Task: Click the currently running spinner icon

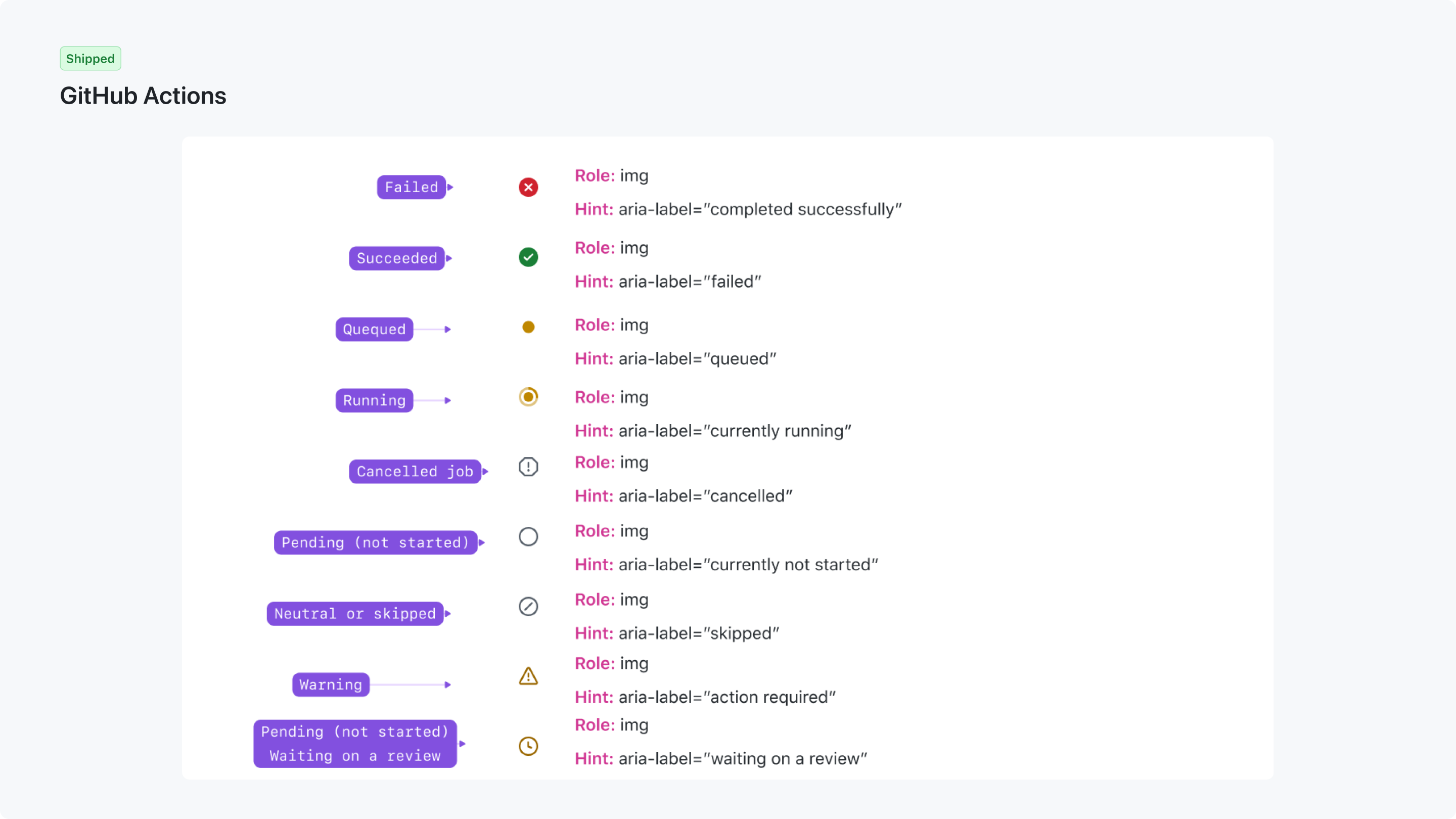Action: (x=528, y=397)
